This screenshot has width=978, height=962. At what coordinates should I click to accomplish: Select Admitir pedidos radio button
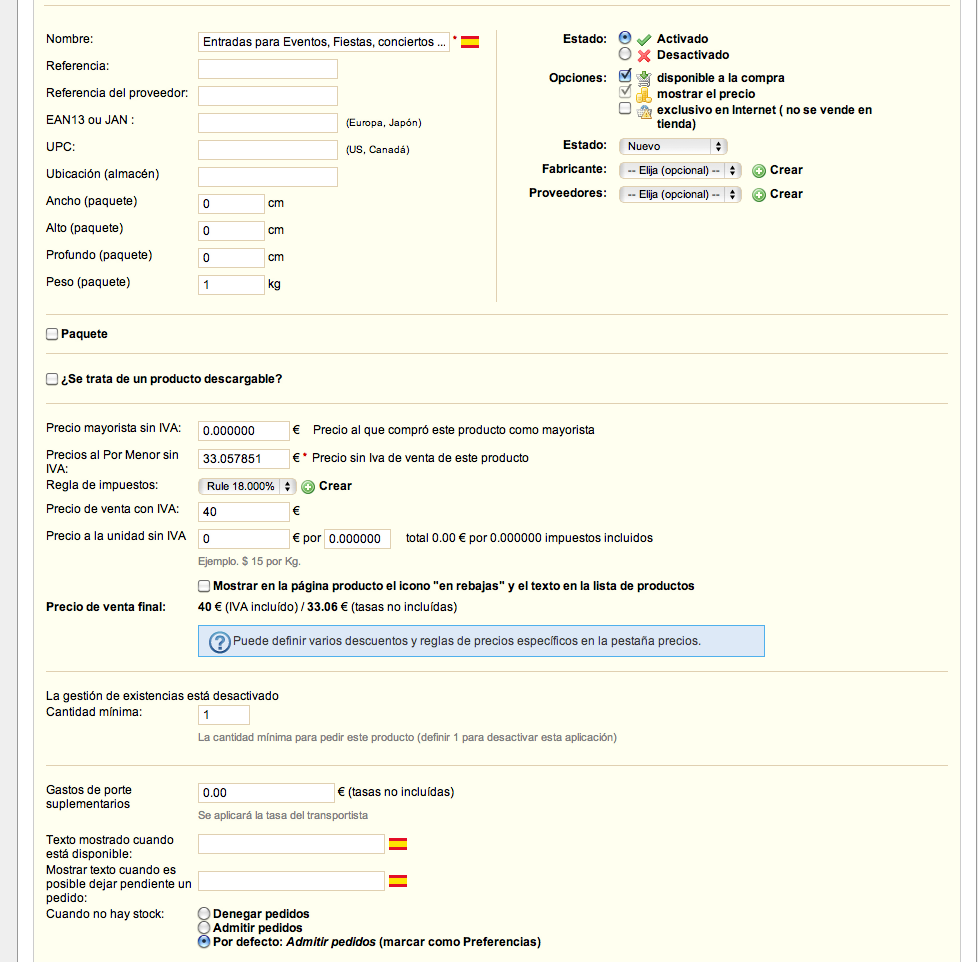[204, 928]
